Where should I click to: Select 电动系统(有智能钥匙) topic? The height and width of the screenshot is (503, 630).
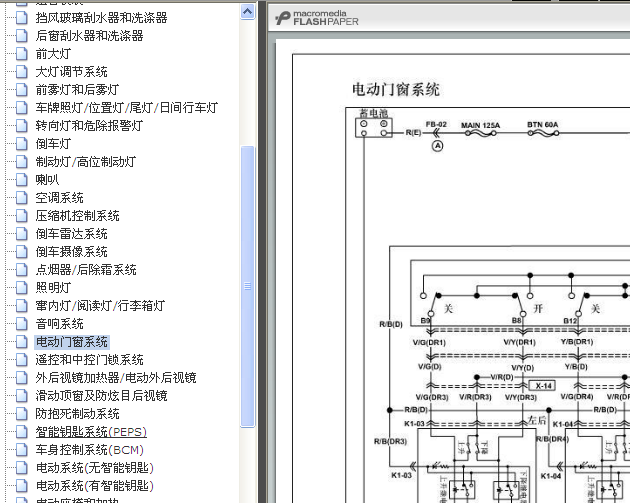tap(94, 486)
